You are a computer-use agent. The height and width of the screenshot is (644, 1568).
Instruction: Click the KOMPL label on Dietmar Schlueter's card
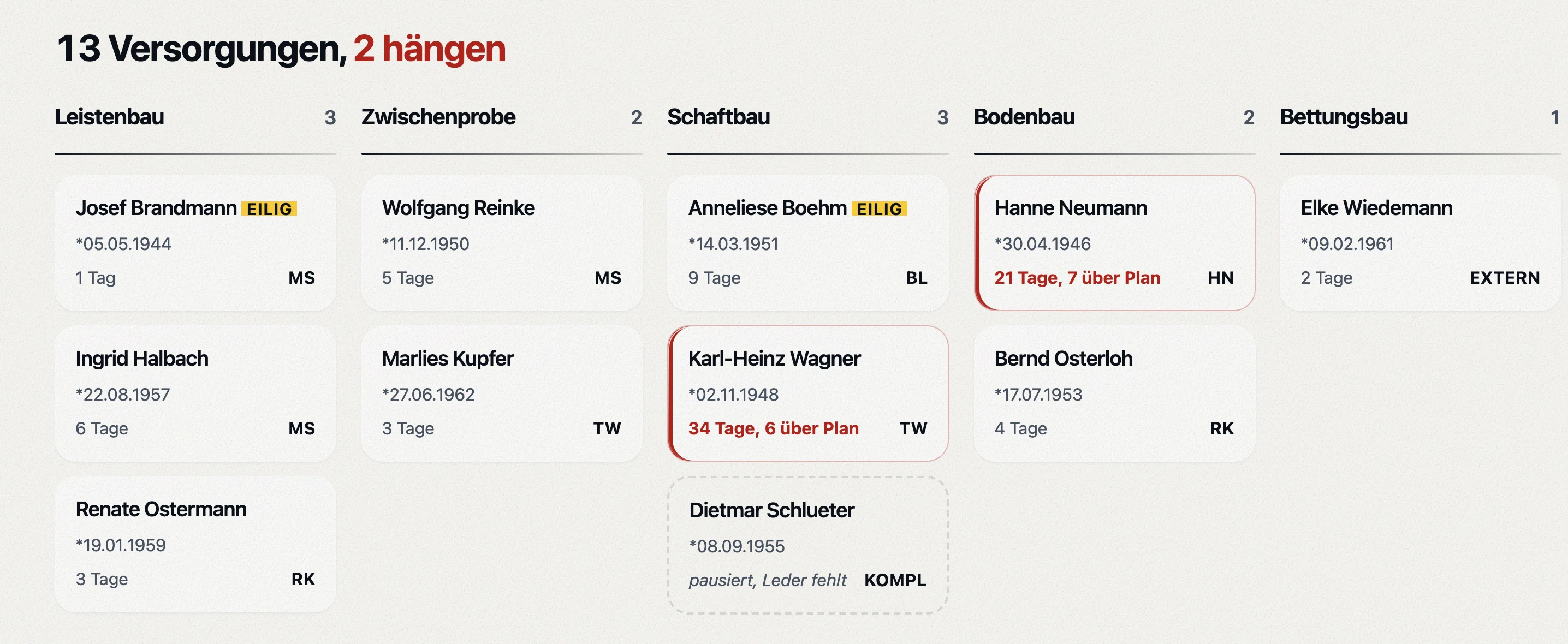tap(895, 580)
